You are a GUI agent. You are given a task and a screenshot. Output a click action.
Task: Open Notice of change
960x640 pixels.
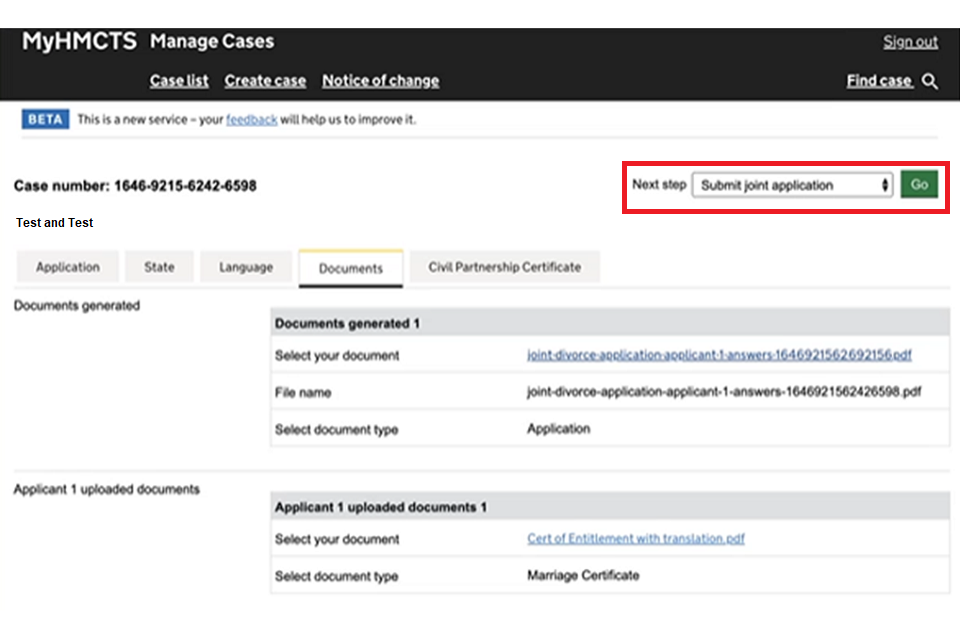tap(380, 81)
